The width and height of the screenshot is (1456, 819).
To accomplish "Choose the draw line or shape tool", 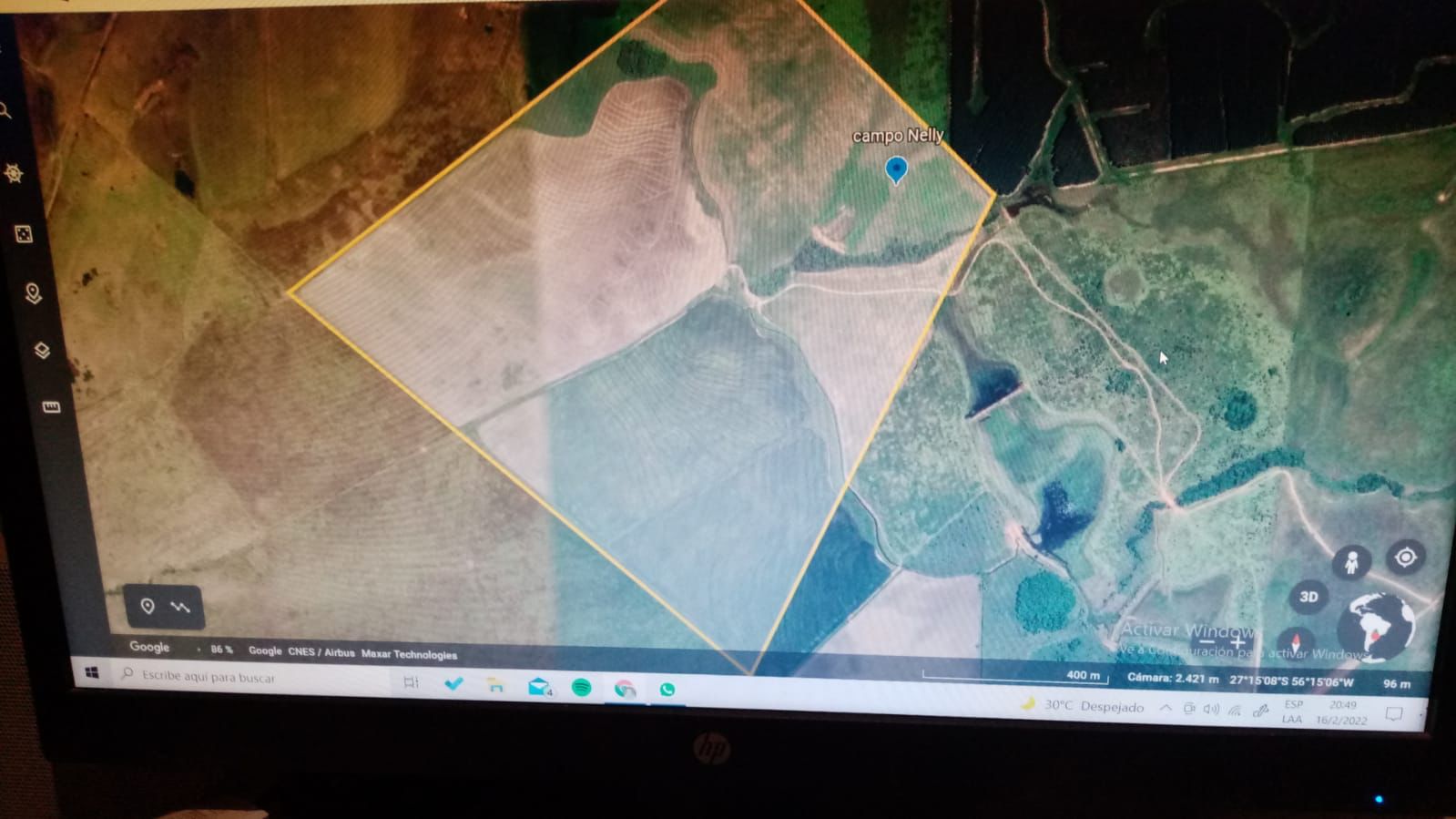I will 180,607.
